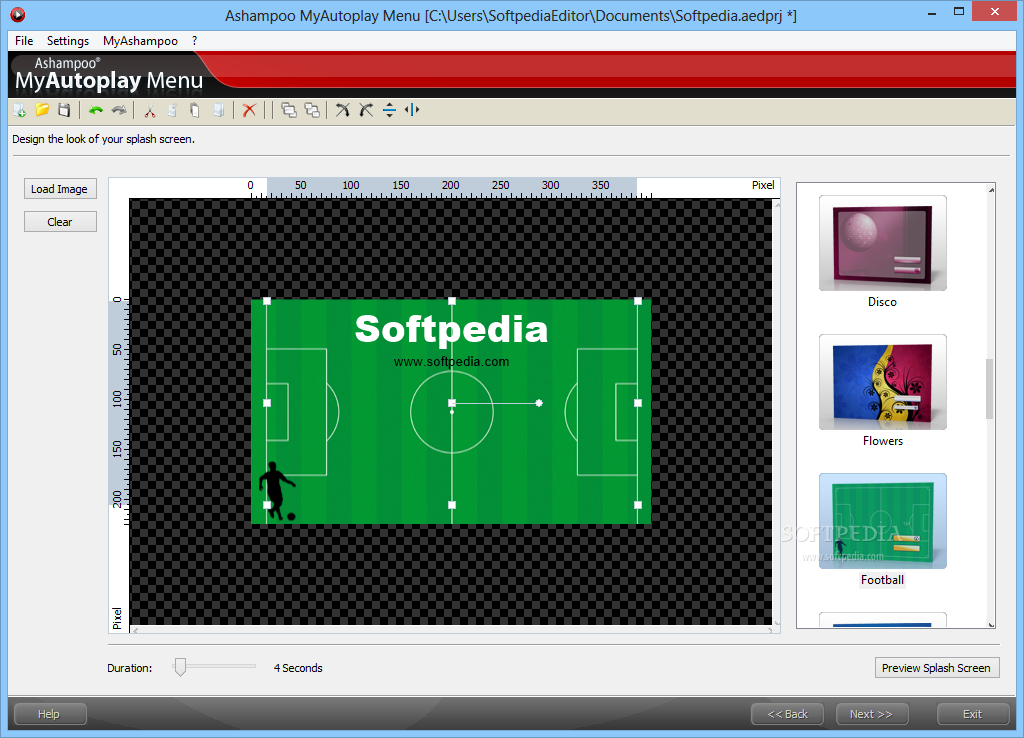Select the Football template thumbnail
1024x738 pixels.
pyautogui.click(x=882, y=521)
